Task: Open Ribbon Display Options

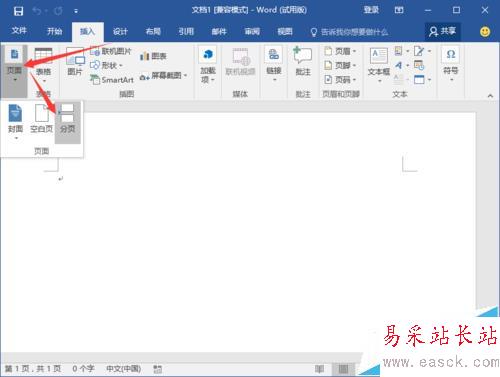Action: point(399,10)
